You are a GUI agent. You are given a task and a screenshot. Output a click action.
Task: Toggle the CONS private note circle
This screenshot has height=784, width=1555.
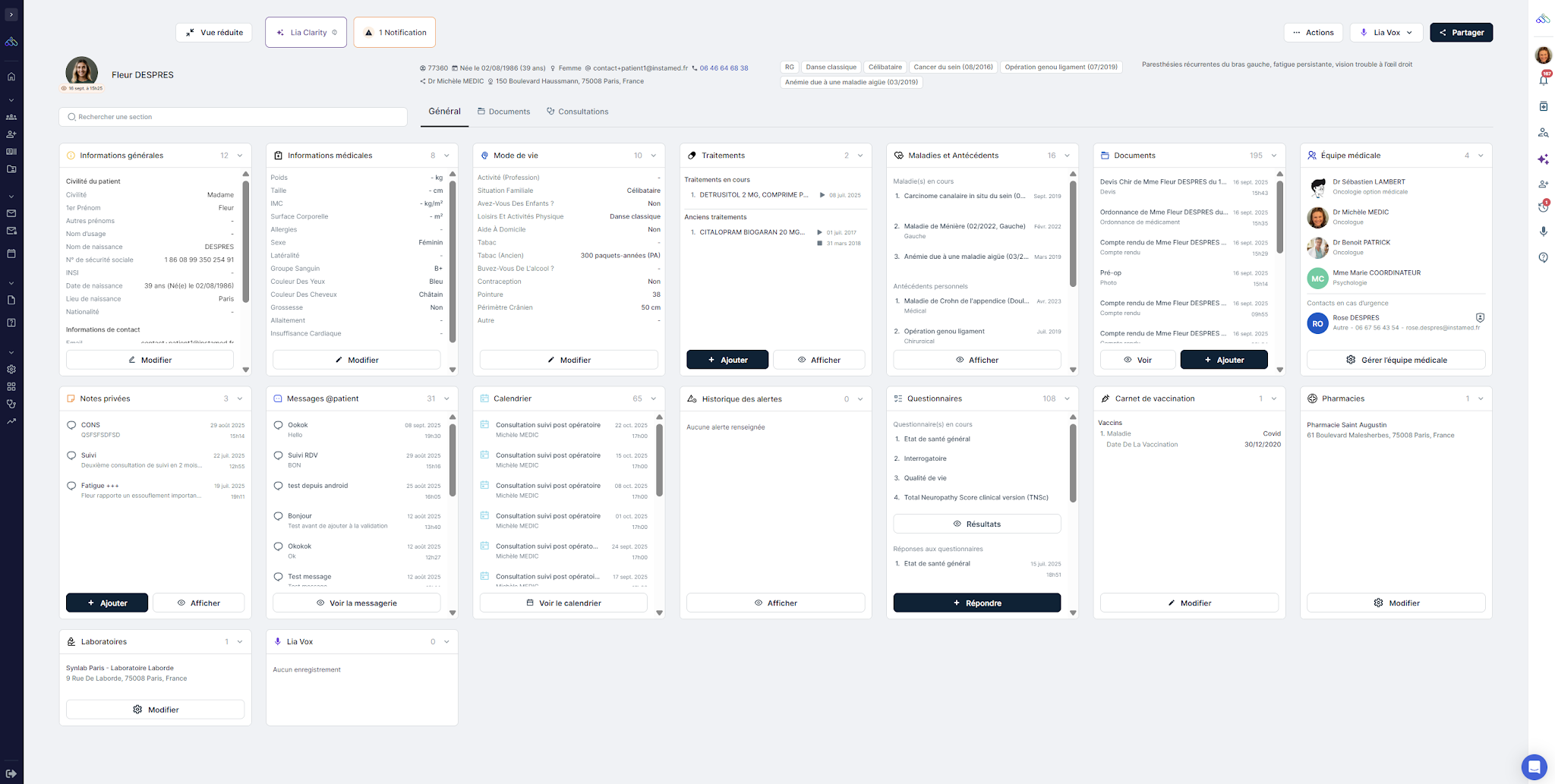(x=71, y=425)
